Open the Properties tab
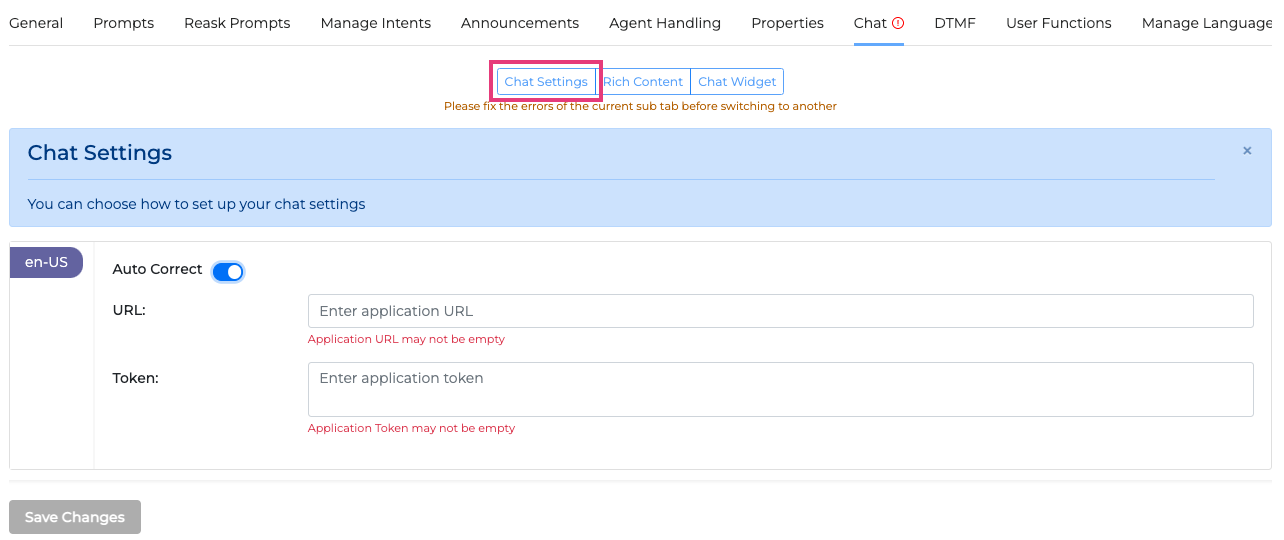Screen dimensions: 1284x540 tap(788, 23)
